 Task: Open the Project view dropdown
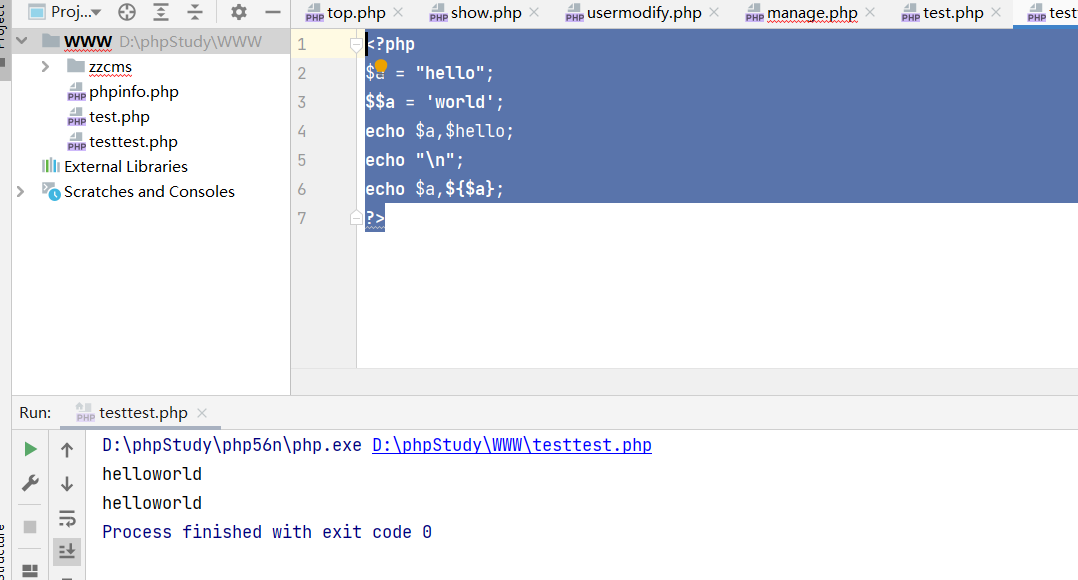(x=75, y=12)
